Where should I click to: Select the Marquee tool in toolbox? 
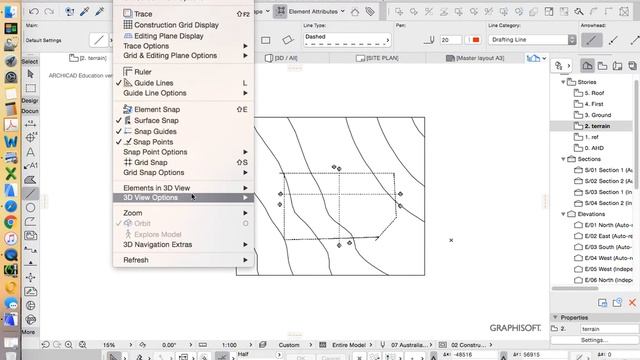[30, 88]
